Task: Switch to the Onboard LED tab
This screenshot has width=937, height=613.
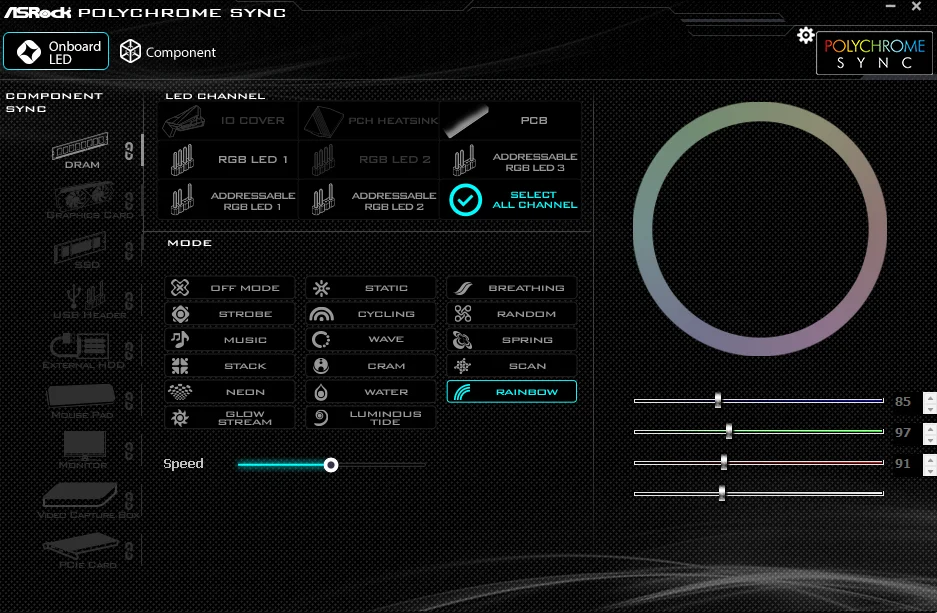Action: (56, 51)
